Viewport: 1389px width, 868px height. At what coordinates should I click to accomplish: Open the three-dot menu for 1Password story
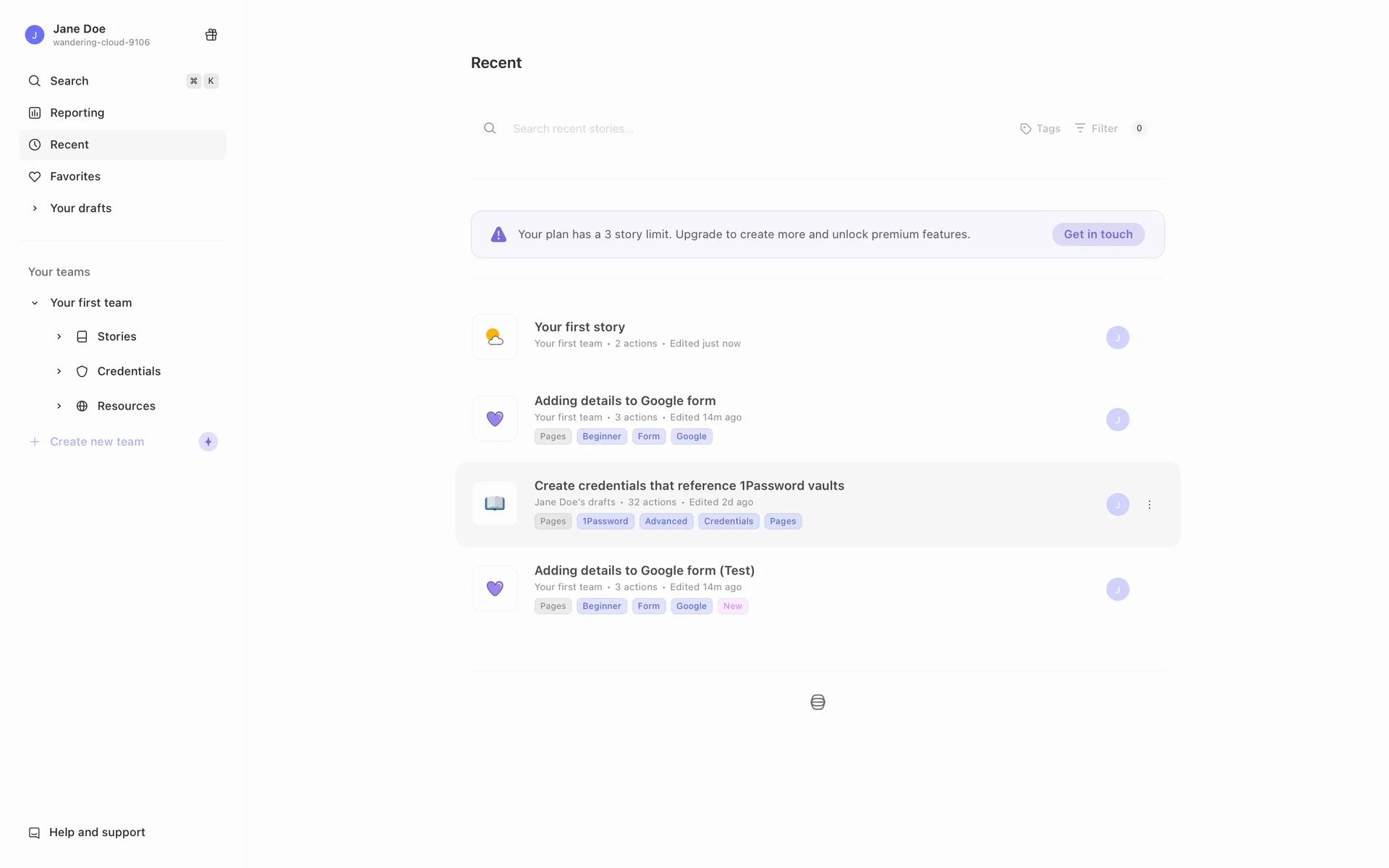click(x=1150, y=505)
